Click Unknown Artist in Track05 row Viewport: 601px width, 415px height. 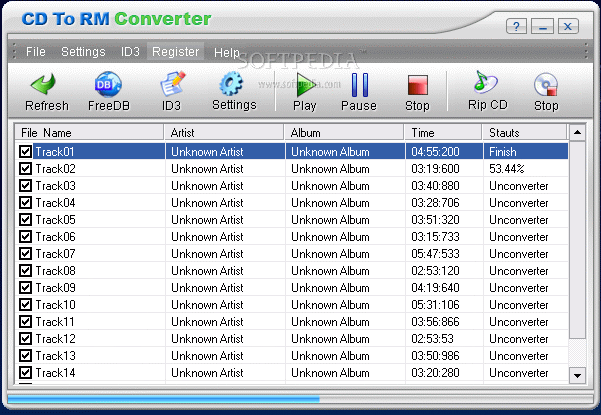click(x=207, y=220)
